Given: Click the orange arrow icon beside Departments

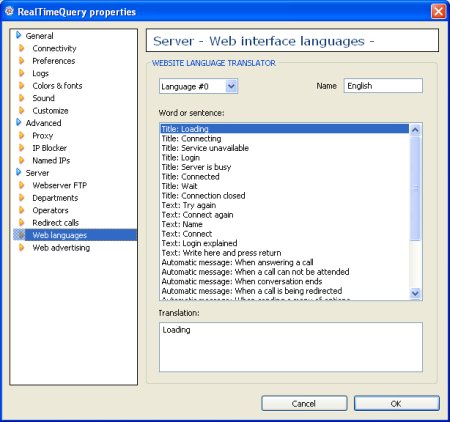Looking at the screenshot, I should 22,198.
